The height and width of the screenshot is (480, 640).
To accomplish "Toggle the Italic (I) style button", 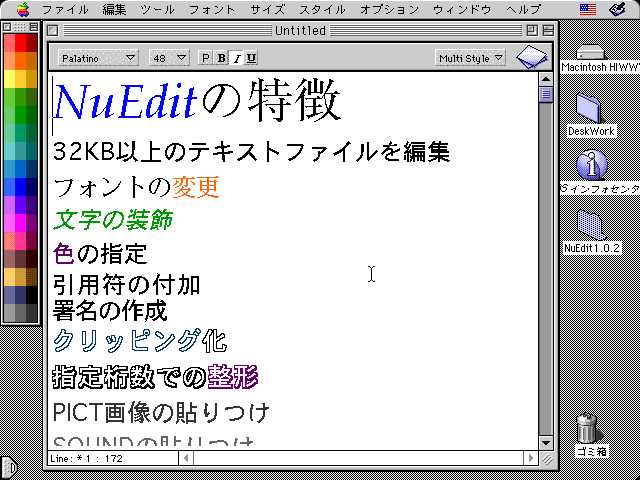I will click(x=236, y=58).
